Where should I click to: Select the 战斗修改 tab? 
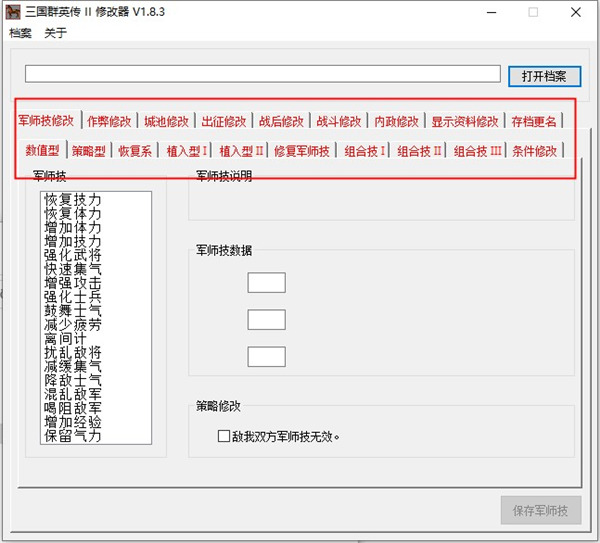pos(339,121)
